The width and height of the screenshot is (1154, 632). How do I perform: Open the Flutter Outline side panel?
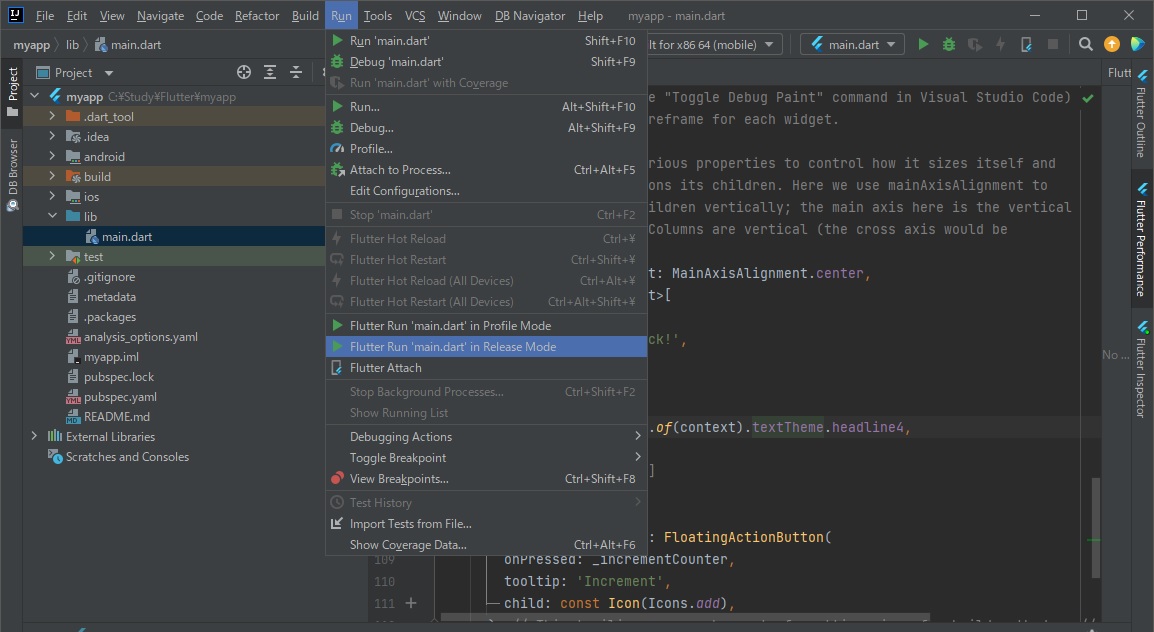coord(1141,113)
